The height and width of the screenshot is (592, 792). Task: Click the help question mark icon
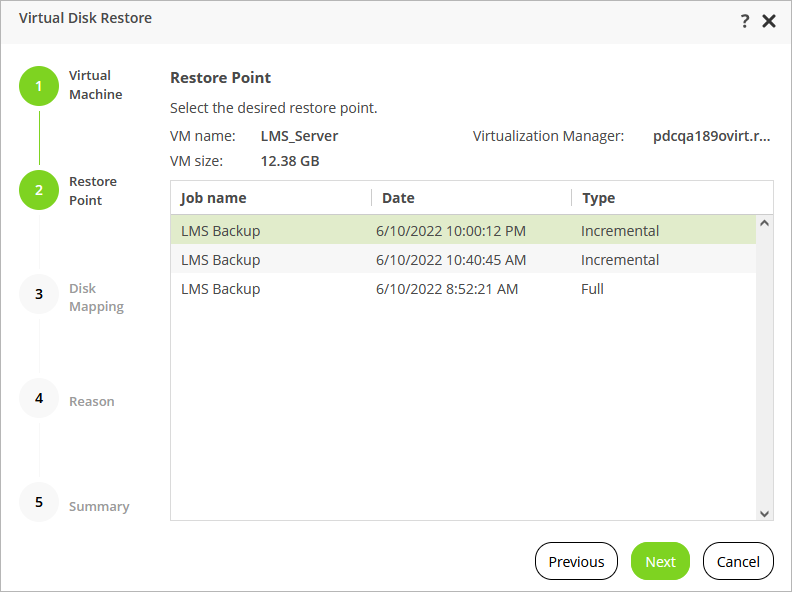click(x=745, y=21)
